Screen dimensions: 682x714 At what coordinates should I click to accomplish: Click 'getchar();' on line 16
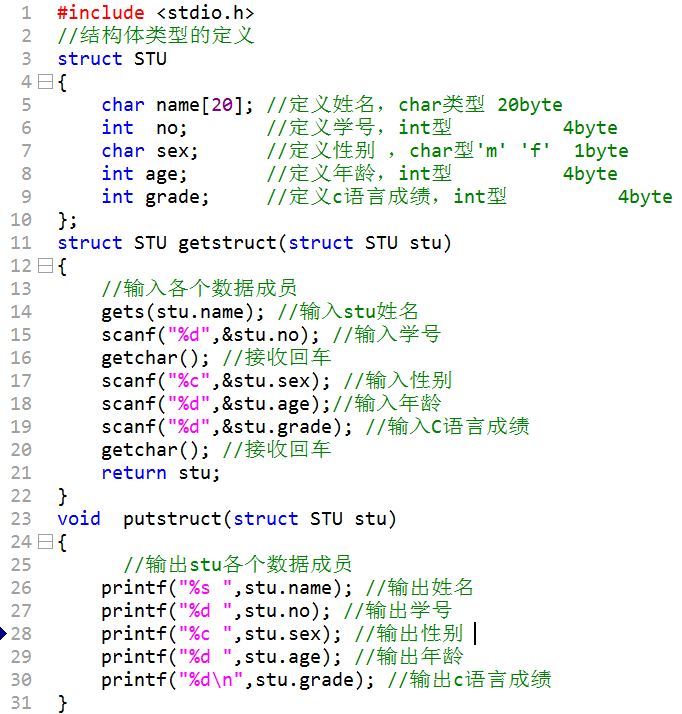tap(155, 358)
